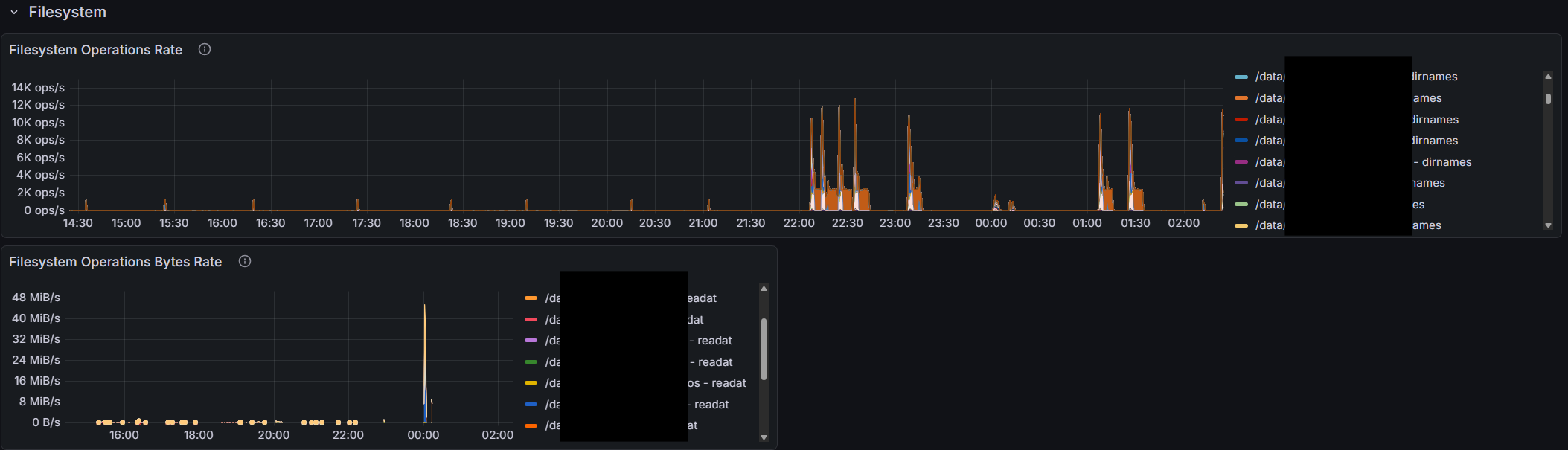Image resolution: width=1568 pixels, height=450 pixels.
Task: Open the Filesystem row title
Action: pos(67,13)
